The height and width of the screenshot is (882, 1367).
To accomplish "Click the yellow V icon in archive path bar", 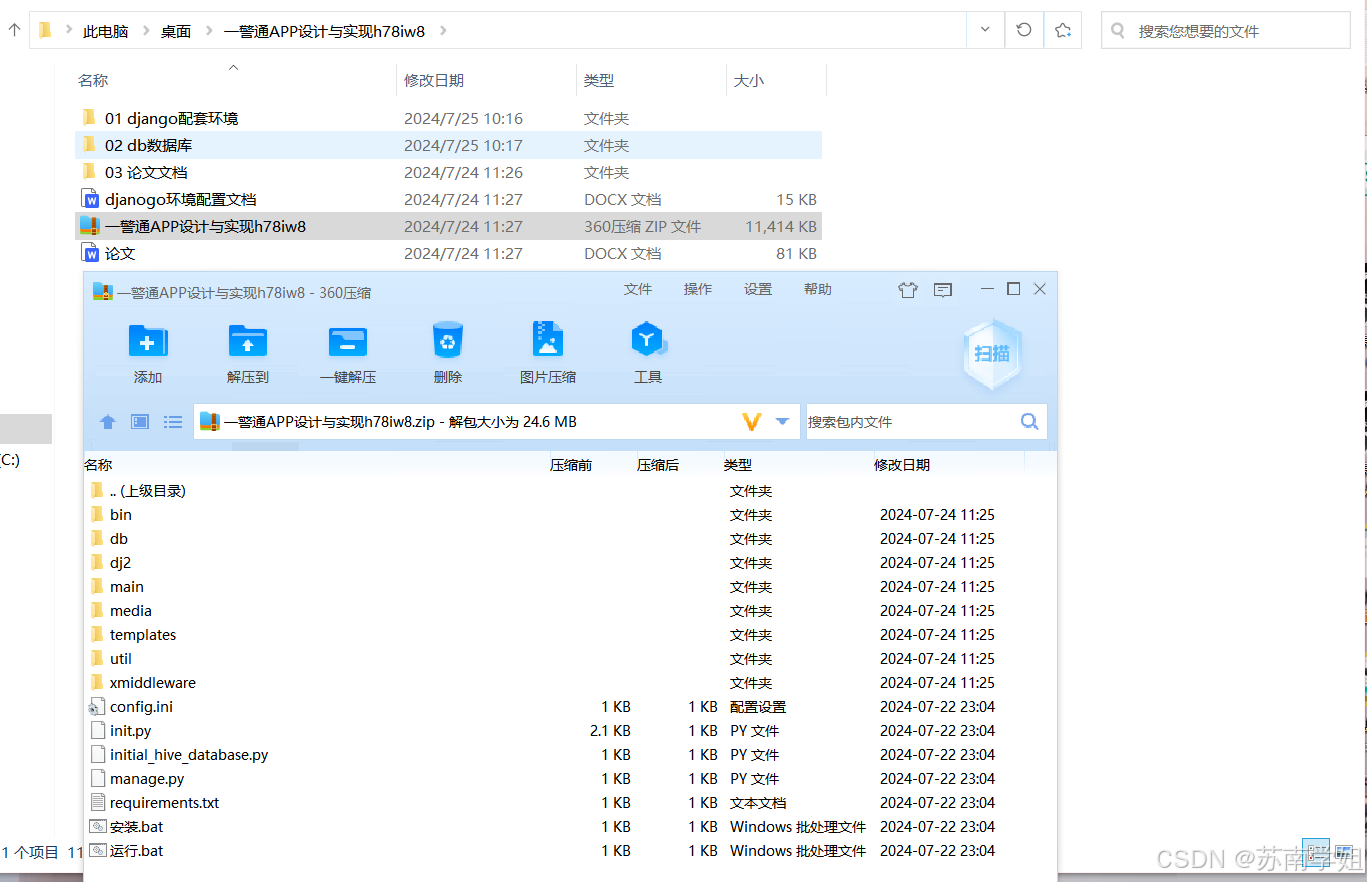I will tap(752, 422).
